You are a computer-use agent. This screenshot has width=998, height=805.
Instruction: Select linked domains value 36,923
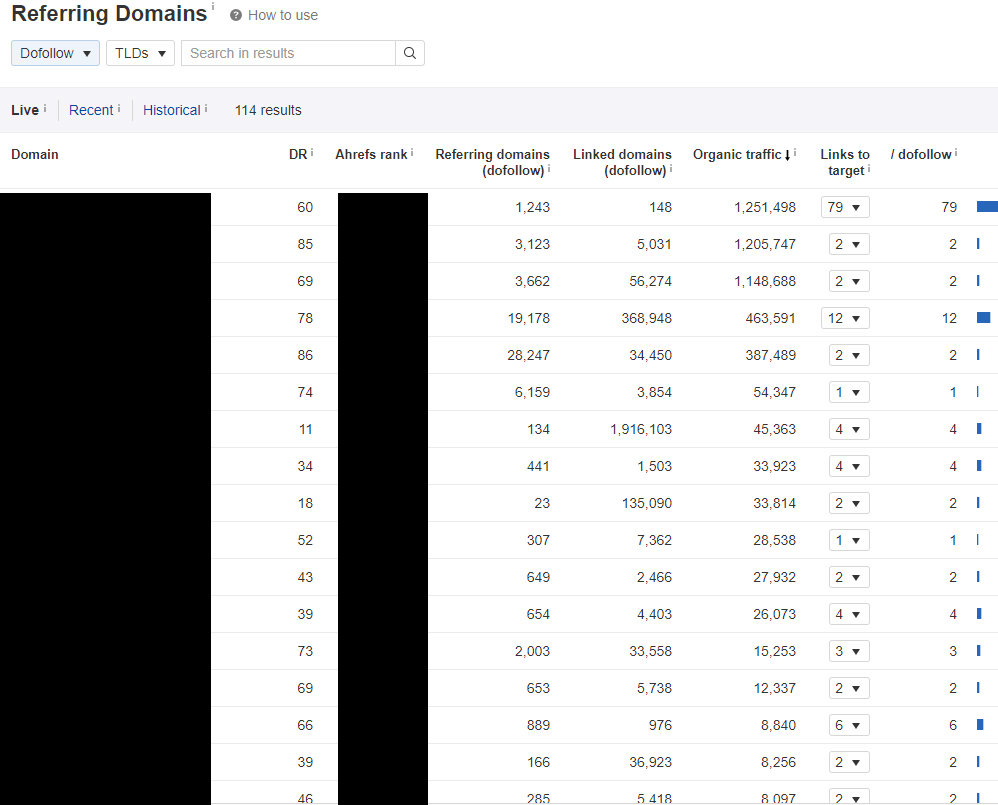click(650, 762)
